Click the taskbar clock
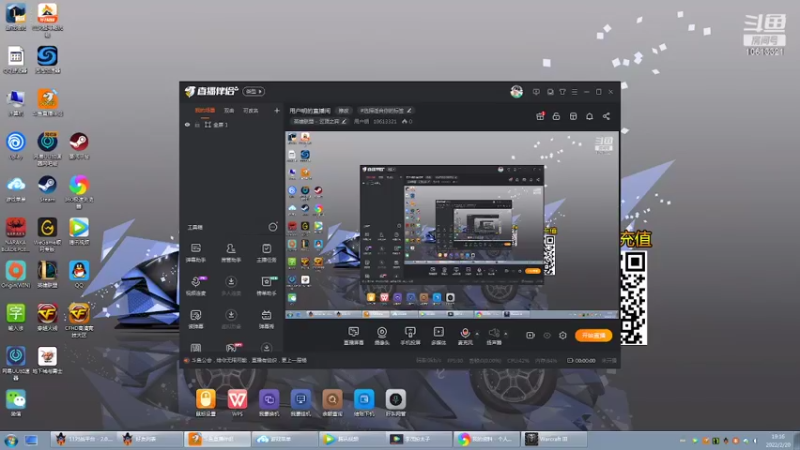This screenshot has height=450, width=800. (x=778, y=440)
